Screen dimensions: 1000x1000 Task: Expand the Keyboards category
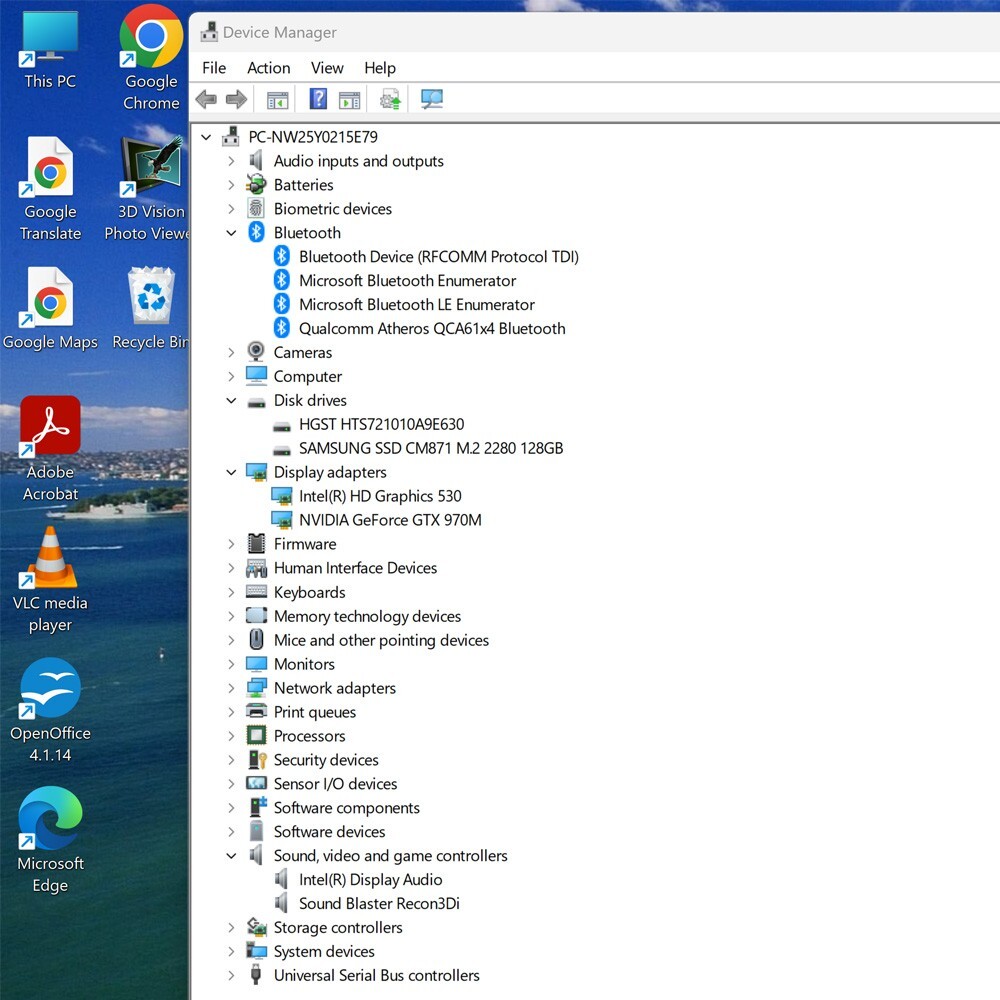[231, 592]
